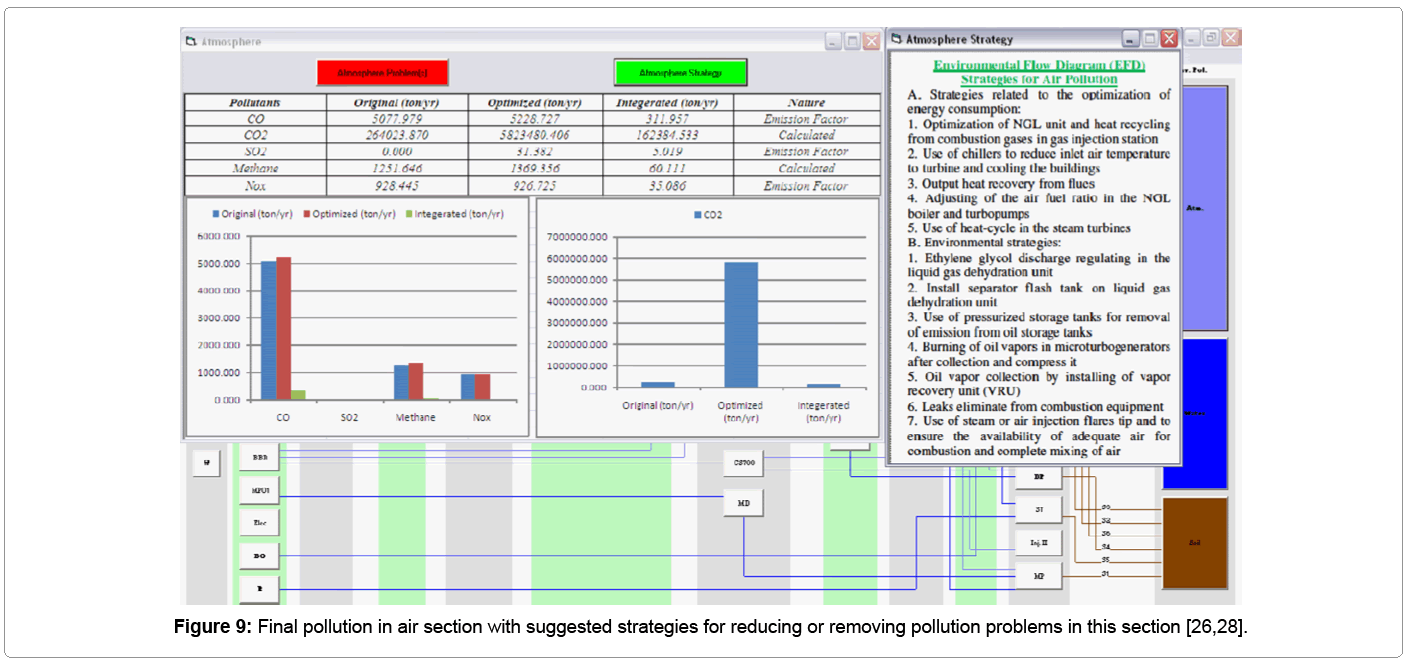1407x663 pixels.
Task: Click the Methane pollutant table cell
Action: point(255,169)
